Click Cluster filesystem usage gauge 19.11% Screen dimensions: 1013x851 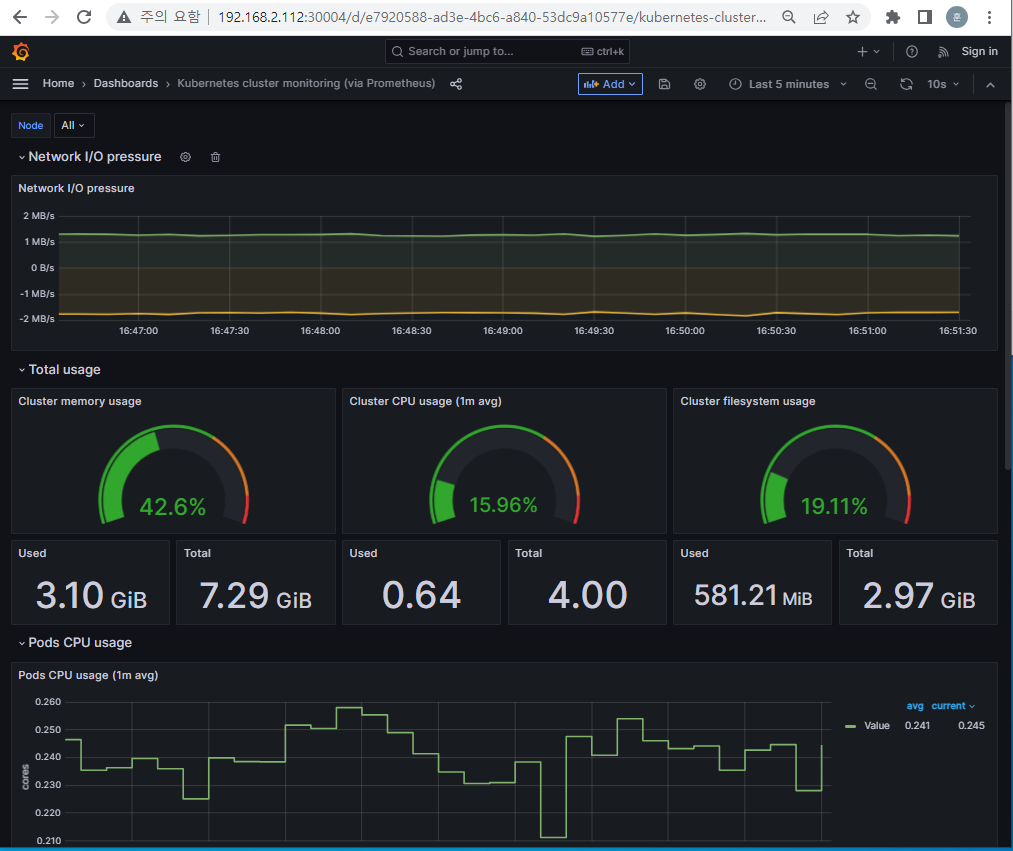tap(835, 475)
